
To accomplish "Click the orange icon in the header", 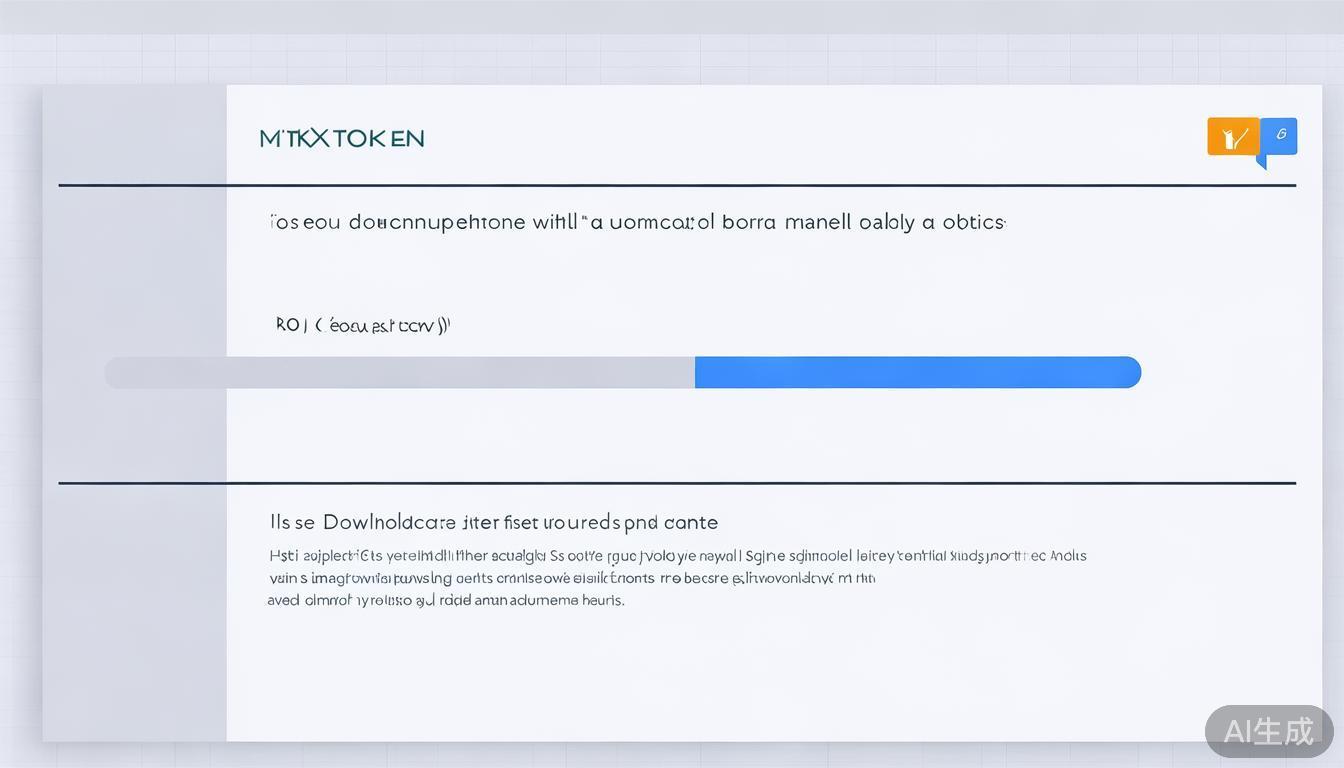I will [1233, 137].
